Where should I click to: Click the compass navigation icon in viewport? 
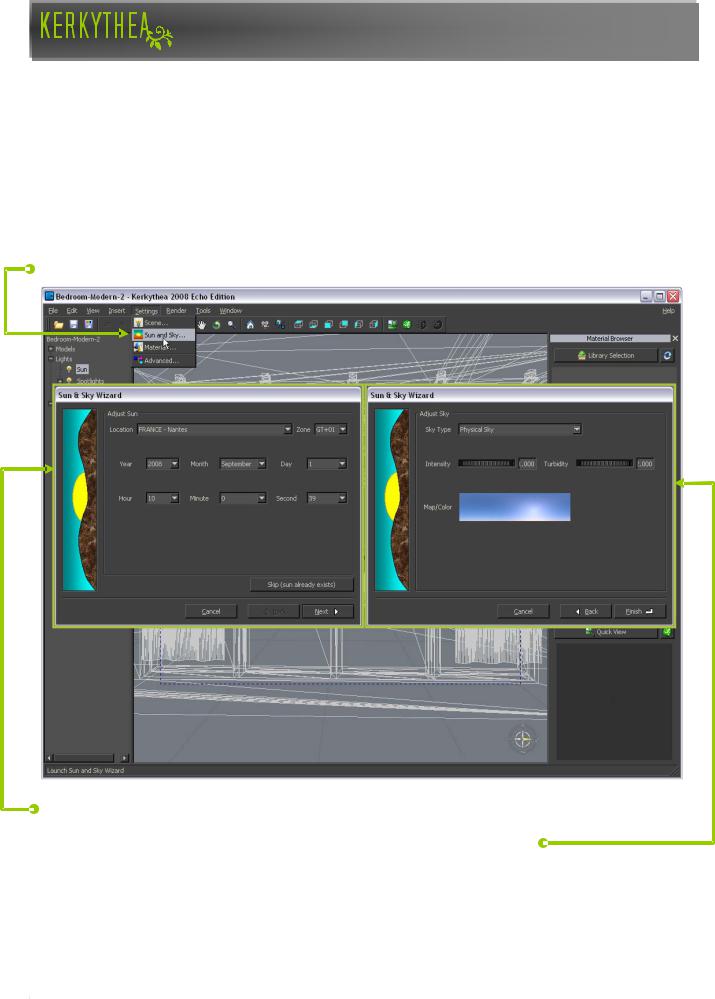(523, 740)
